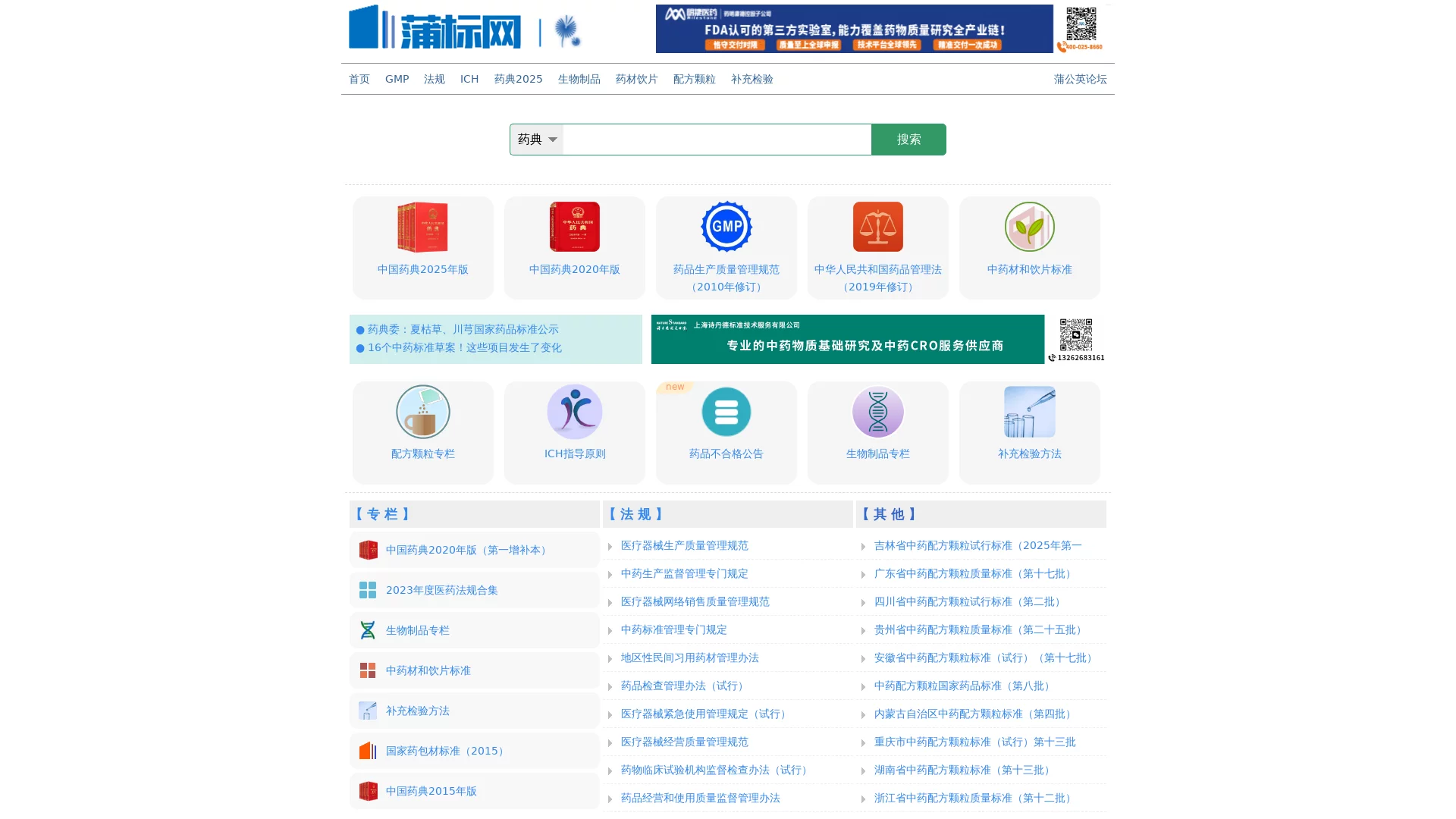Switch to the GMP navigation tab

(x=397, y=79)
